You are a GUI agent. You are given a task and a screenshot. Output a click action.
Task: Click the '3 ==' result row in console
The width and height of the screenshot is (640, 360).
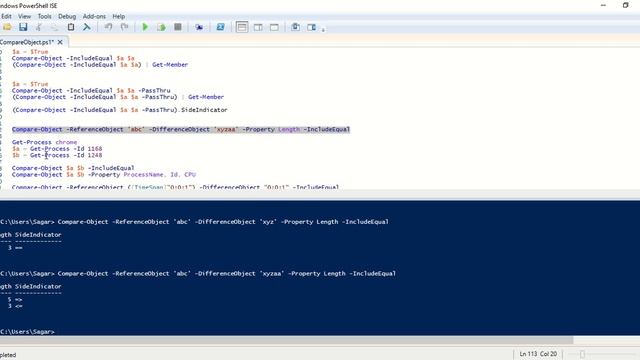pyautogui.click(x=15, y=248)
